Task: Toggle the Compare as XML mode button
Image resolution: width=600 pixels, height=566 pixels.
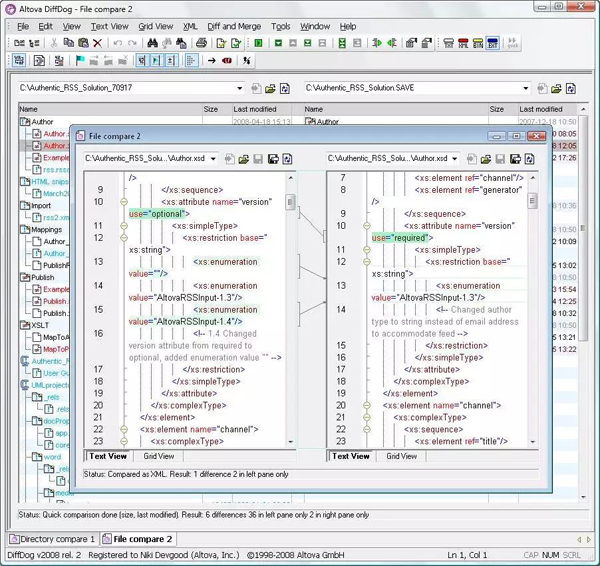Action: [x=463, y=43]
